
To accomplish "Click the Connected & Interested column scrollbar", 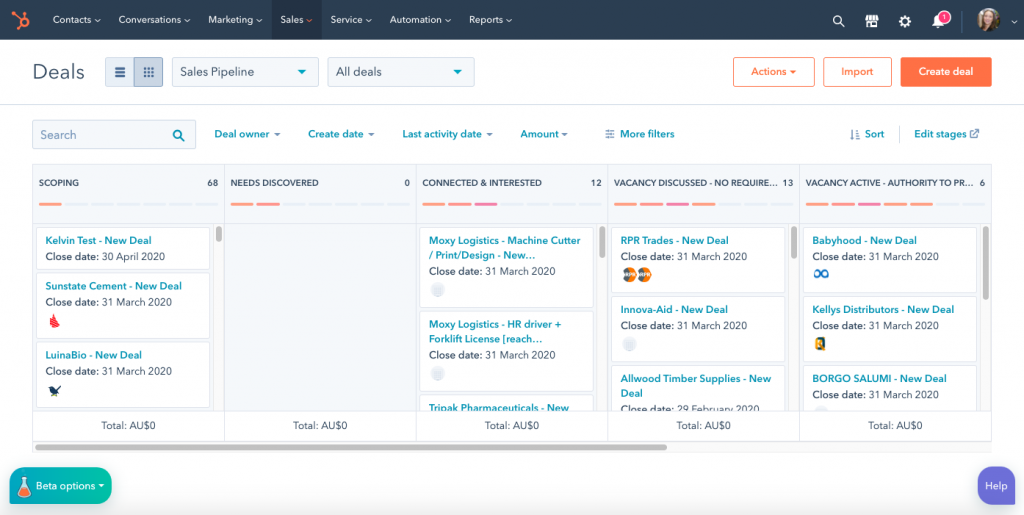I will tap(602, 242).
